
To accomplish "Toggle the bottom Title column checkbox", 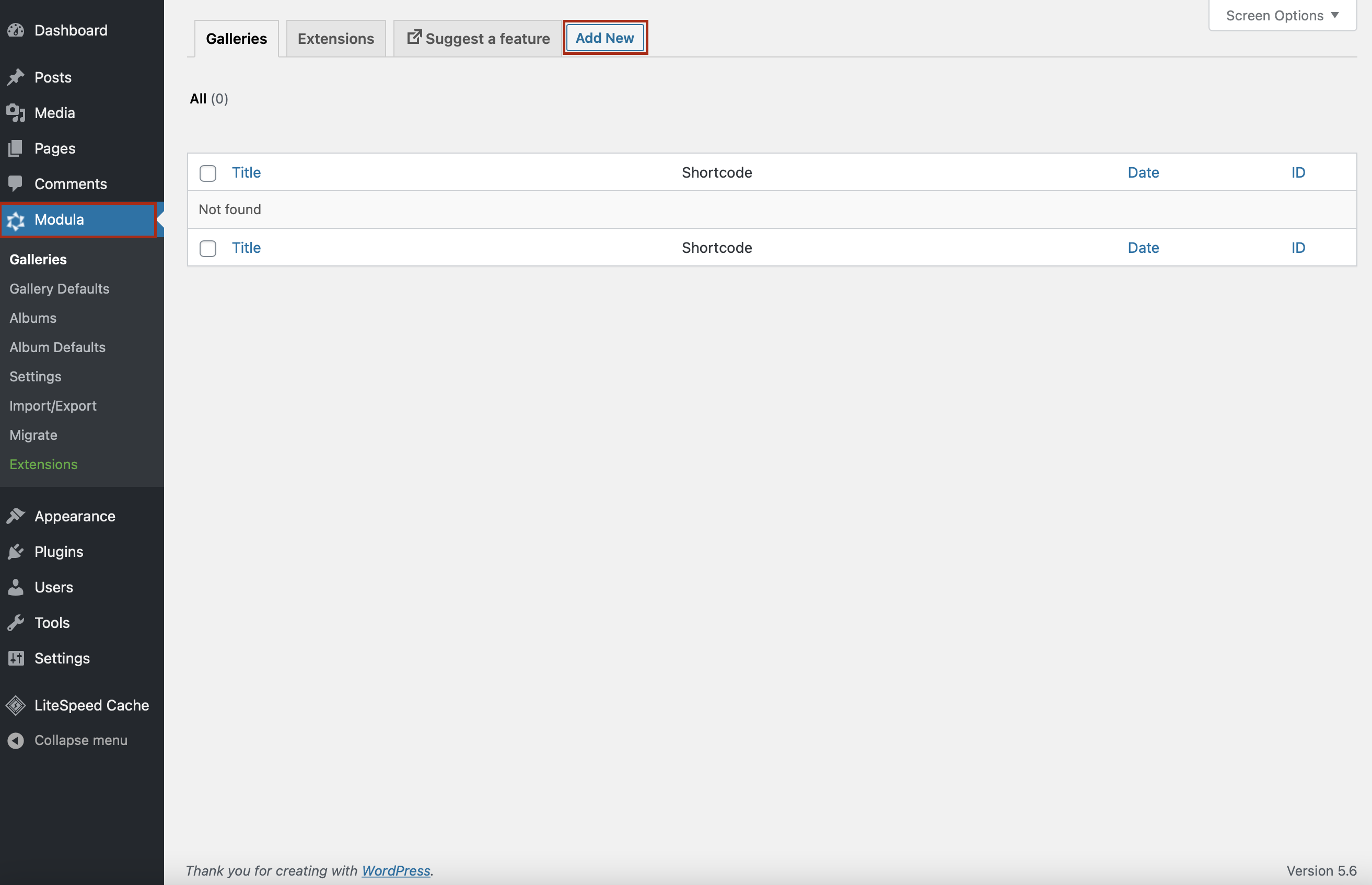I will [207, 247].
